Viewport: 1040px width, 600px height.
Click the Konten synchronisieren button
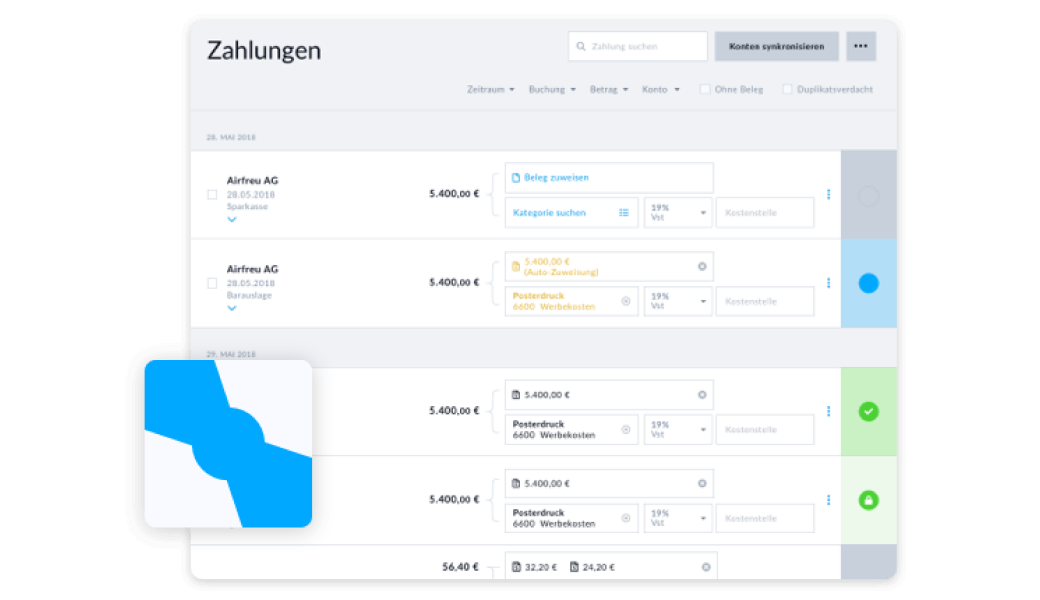coord(776,46)
